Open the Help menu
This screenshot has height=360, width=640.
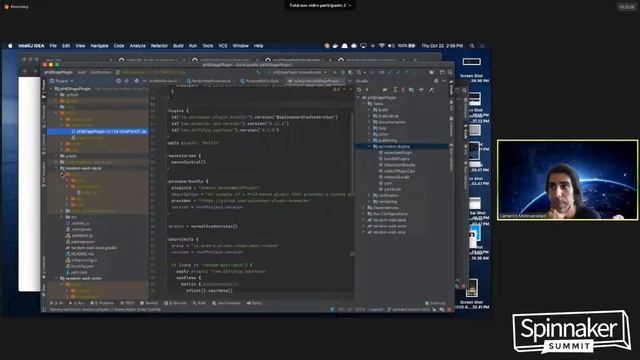tap(258, 46)
